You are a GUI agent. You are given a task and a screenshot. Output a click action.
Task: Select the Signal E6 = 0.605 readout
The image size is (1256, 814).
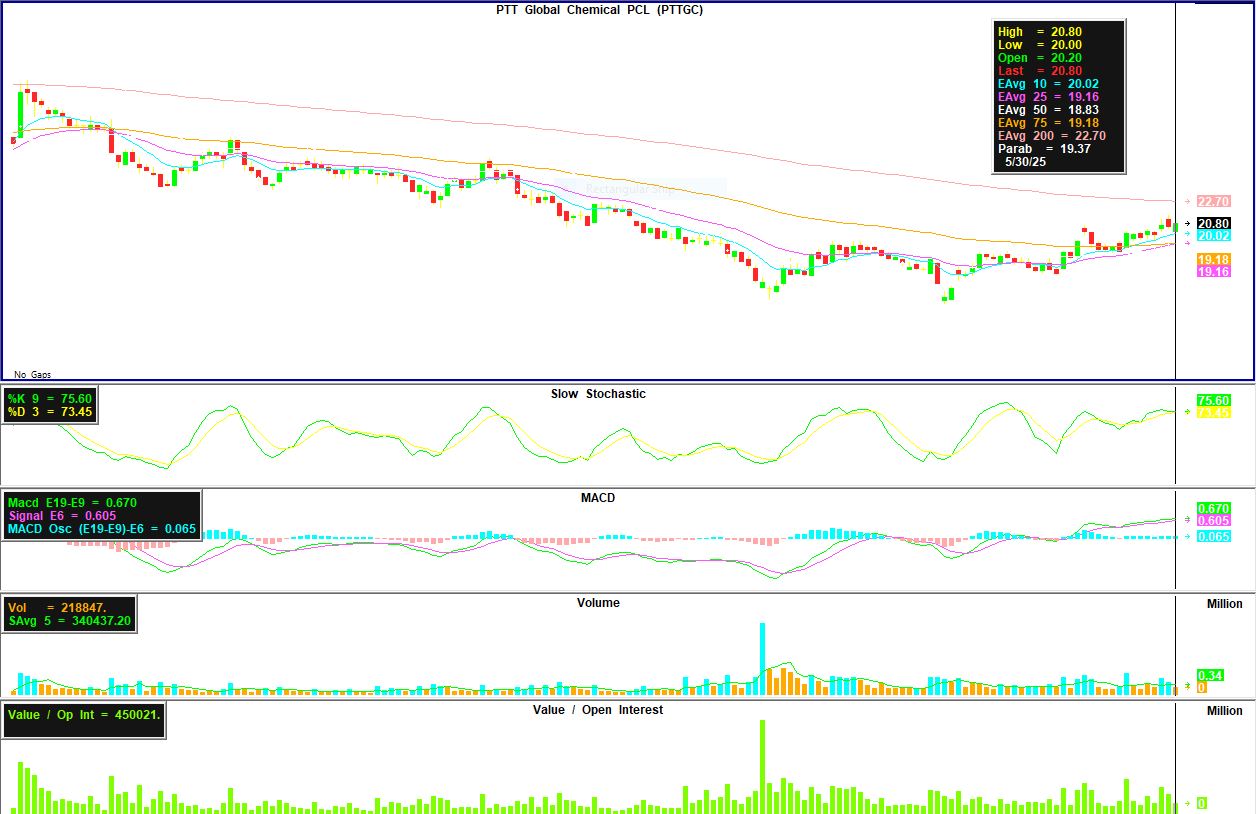coord(62,516)
